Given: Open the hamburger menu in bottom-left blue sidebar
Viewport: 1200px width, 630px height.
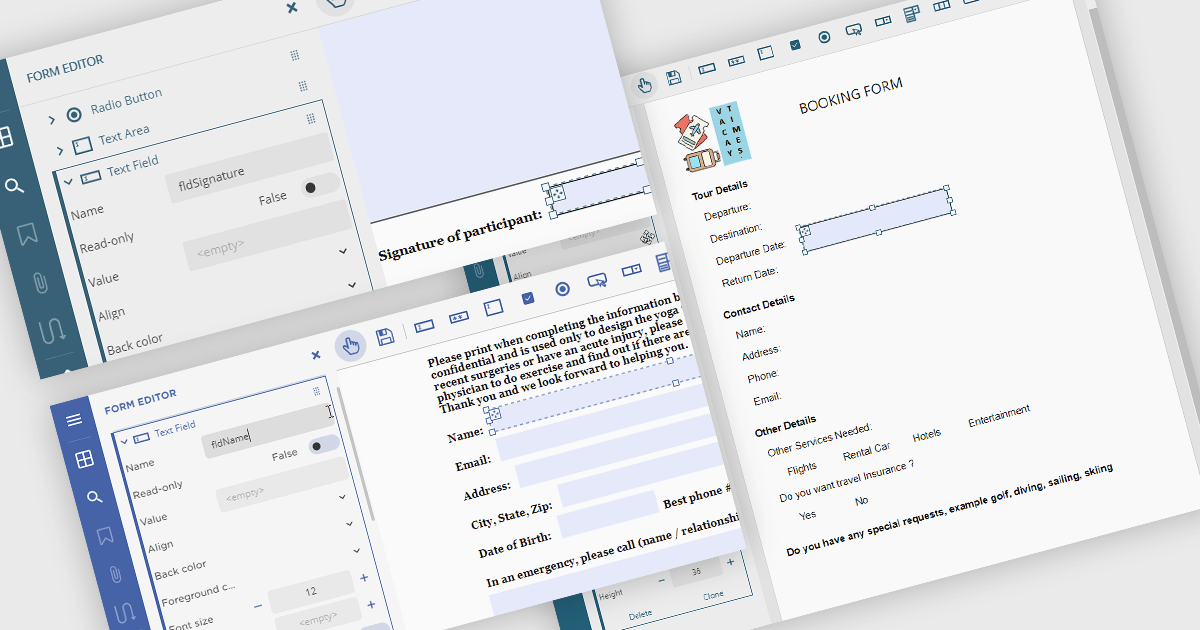Looking at the screenshot, I should (74, 420).
